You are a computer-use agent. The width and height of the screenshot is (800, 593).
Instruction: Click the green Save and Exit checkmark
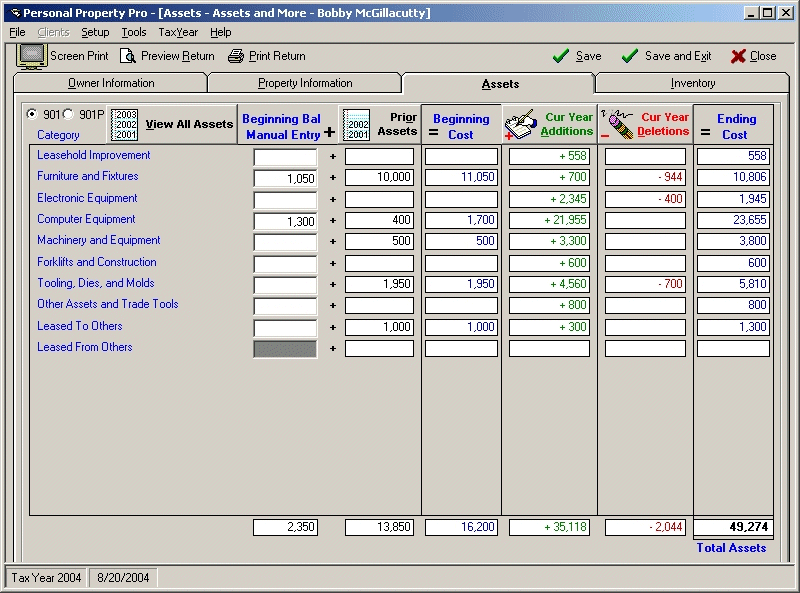[630, 56]
